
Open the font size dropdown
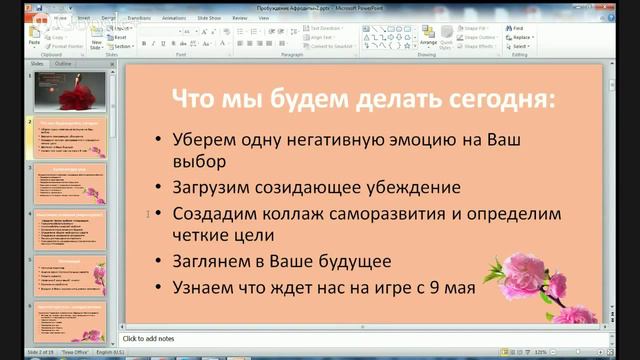click(x=196, y=32)
